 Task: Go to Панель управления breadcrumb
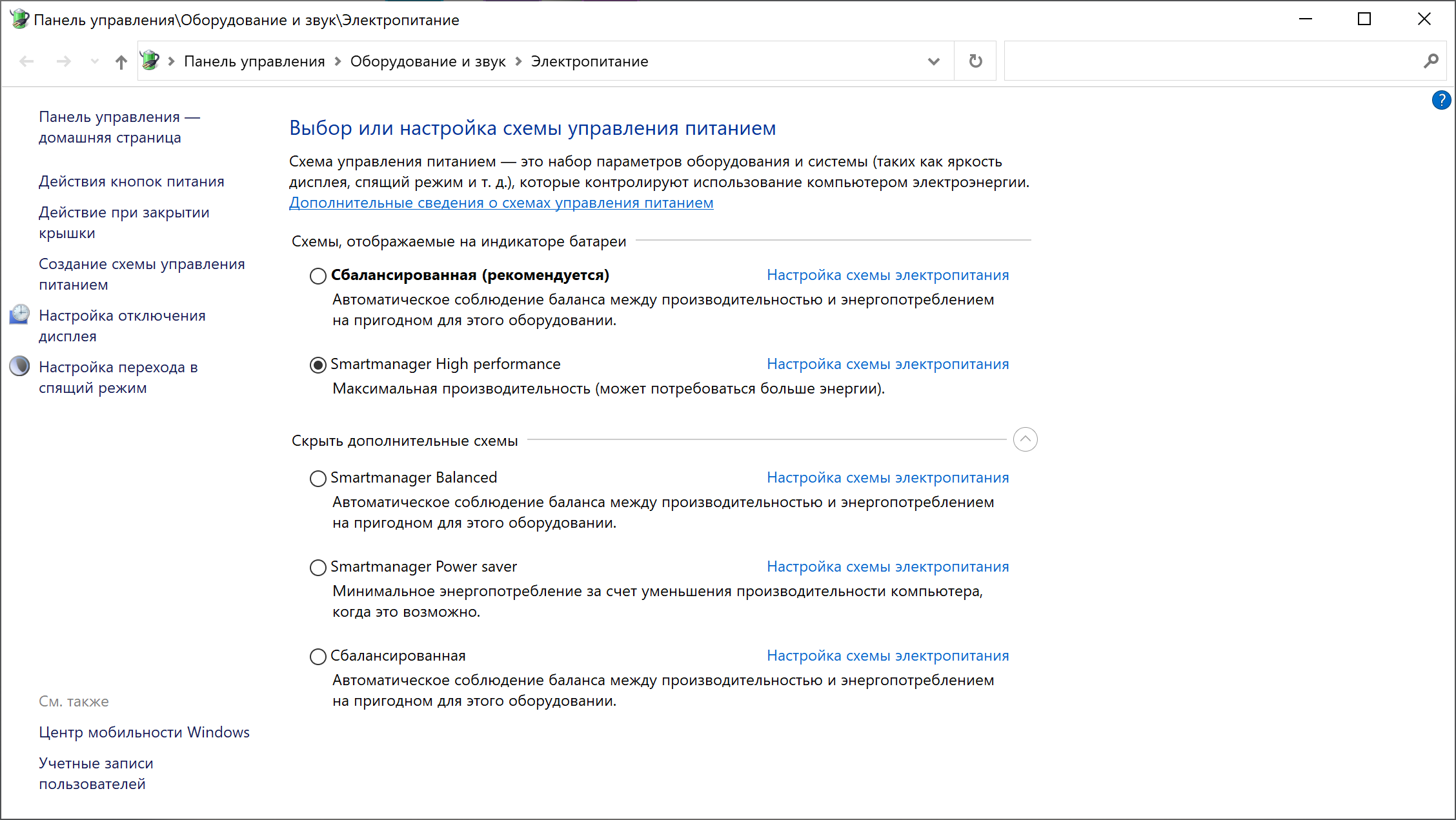pyautogui.click(x=254, y=61)
